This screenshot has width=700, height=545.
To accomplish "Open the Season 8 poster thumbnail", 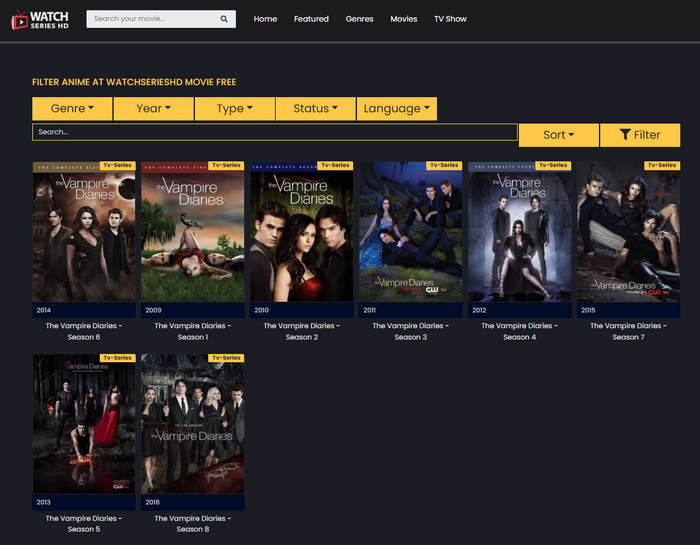I will [193, 424].
